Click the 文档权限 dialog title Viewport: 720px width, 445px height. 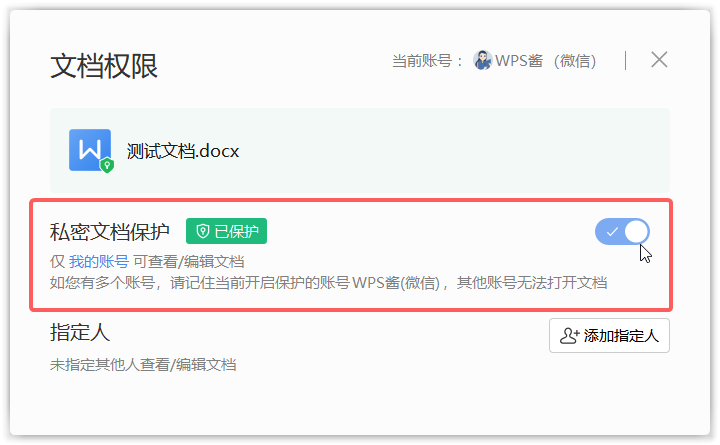104,66
